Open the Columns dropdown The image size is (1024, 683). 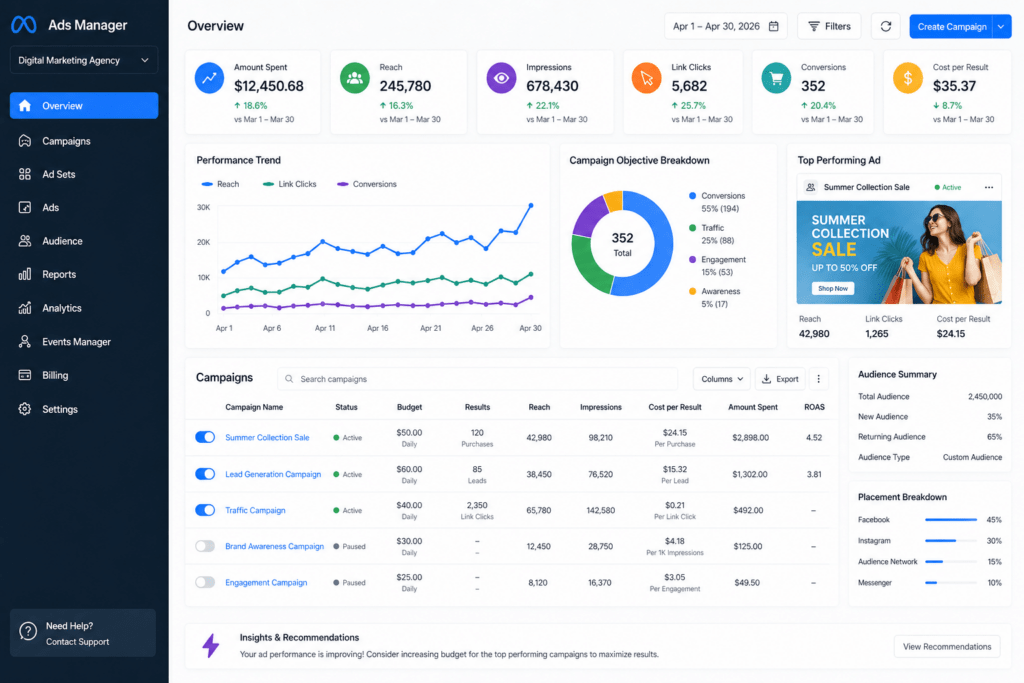coord(722,379)
